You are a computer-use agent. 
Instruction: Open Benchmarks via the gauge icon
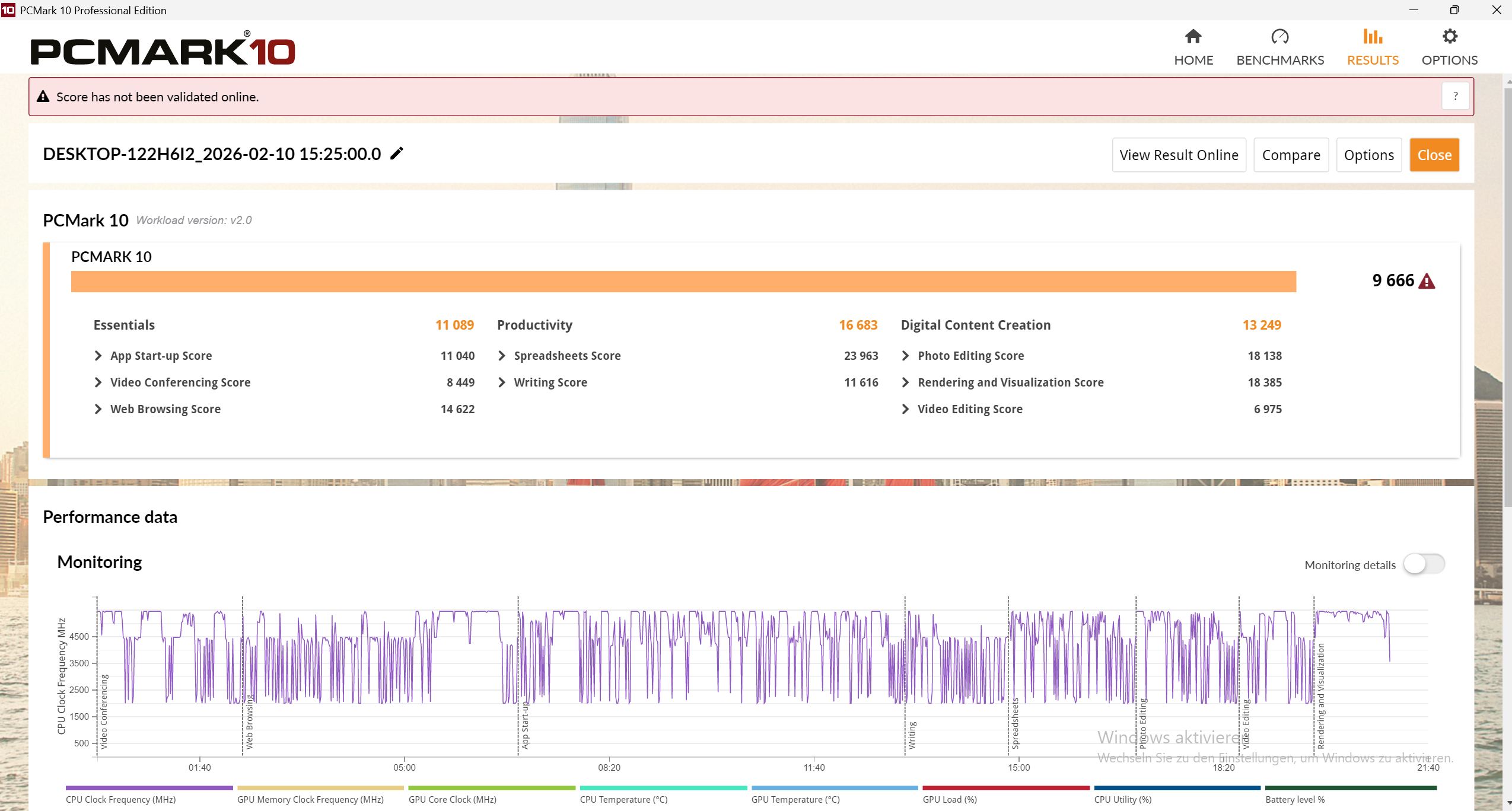click(x=1279, y=37)
